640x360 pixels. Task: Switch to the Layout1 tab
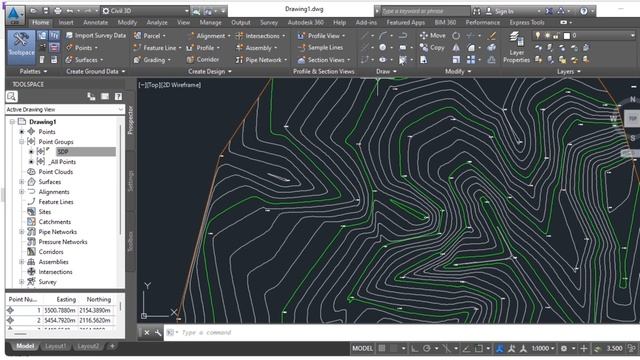[55, 346]
